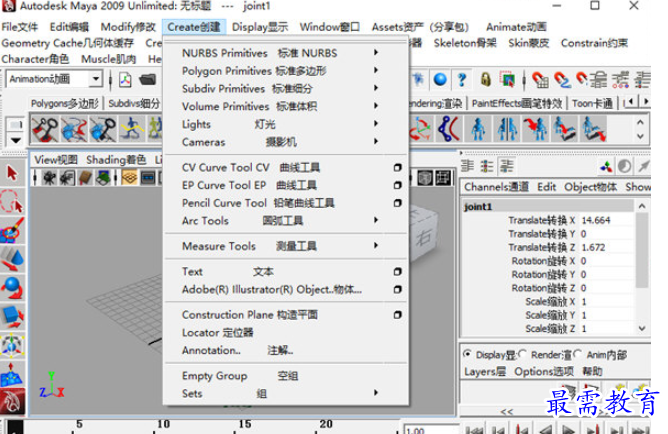Click the play forward playback button
This screenshot has width=668, height=434.
(x=568, y=429)
